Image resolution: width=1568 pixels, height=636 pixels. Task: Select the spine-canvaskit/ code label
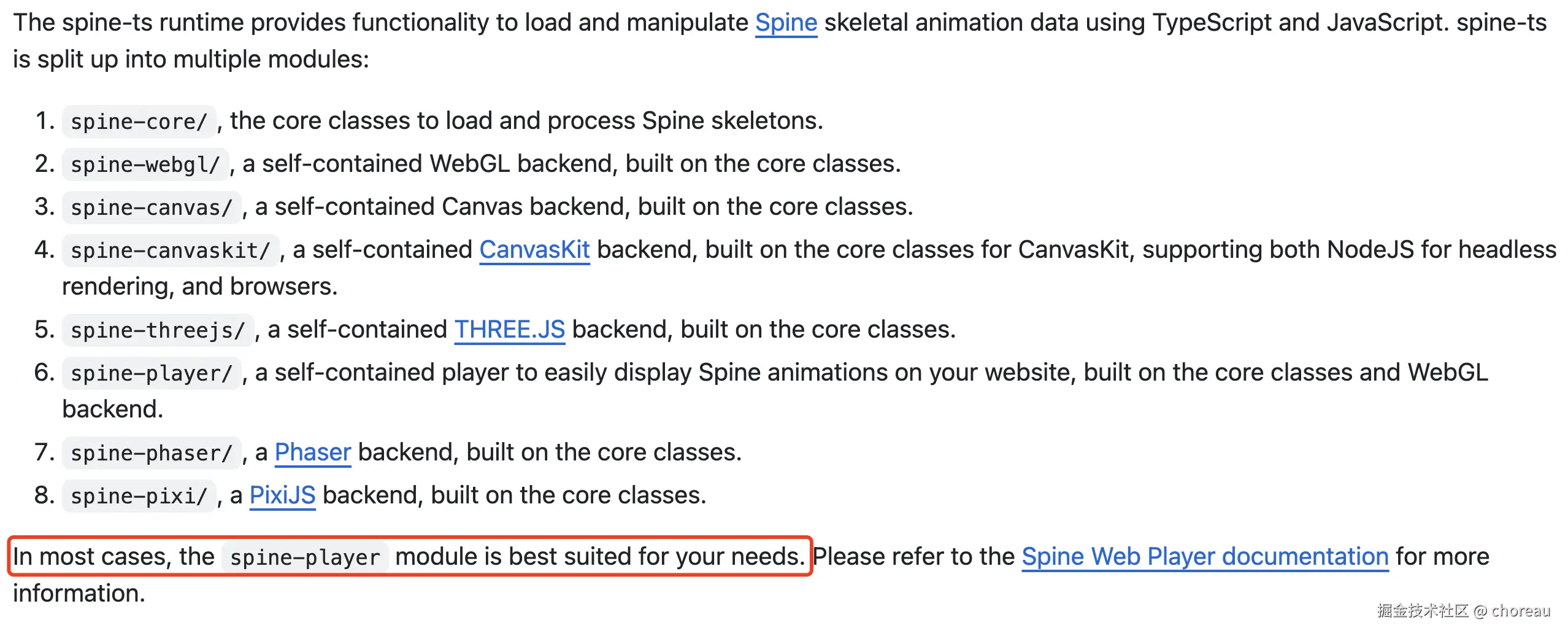click(x=171, y=250)
